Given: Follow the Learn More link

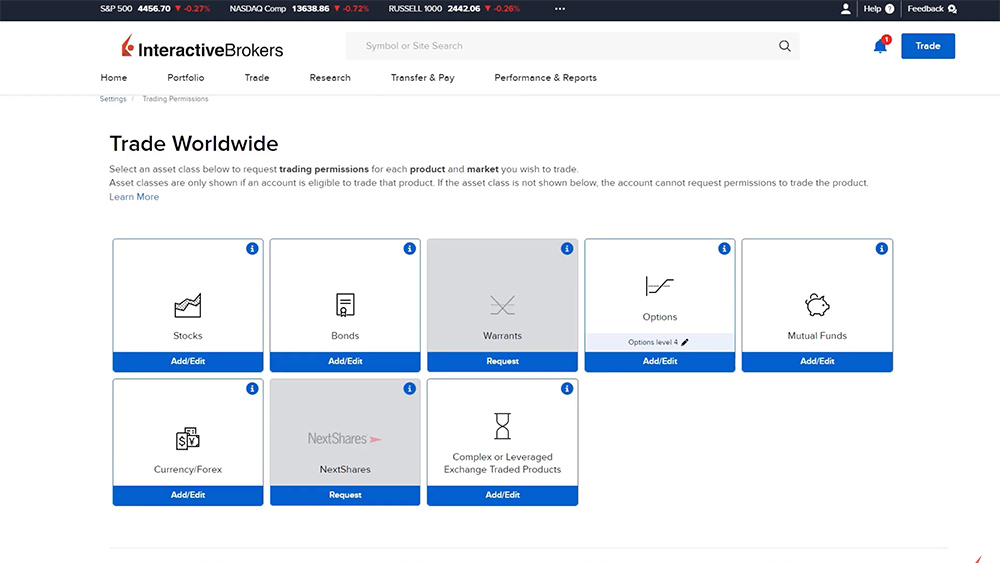Looking at the screenshot, I should pos(134,197).
